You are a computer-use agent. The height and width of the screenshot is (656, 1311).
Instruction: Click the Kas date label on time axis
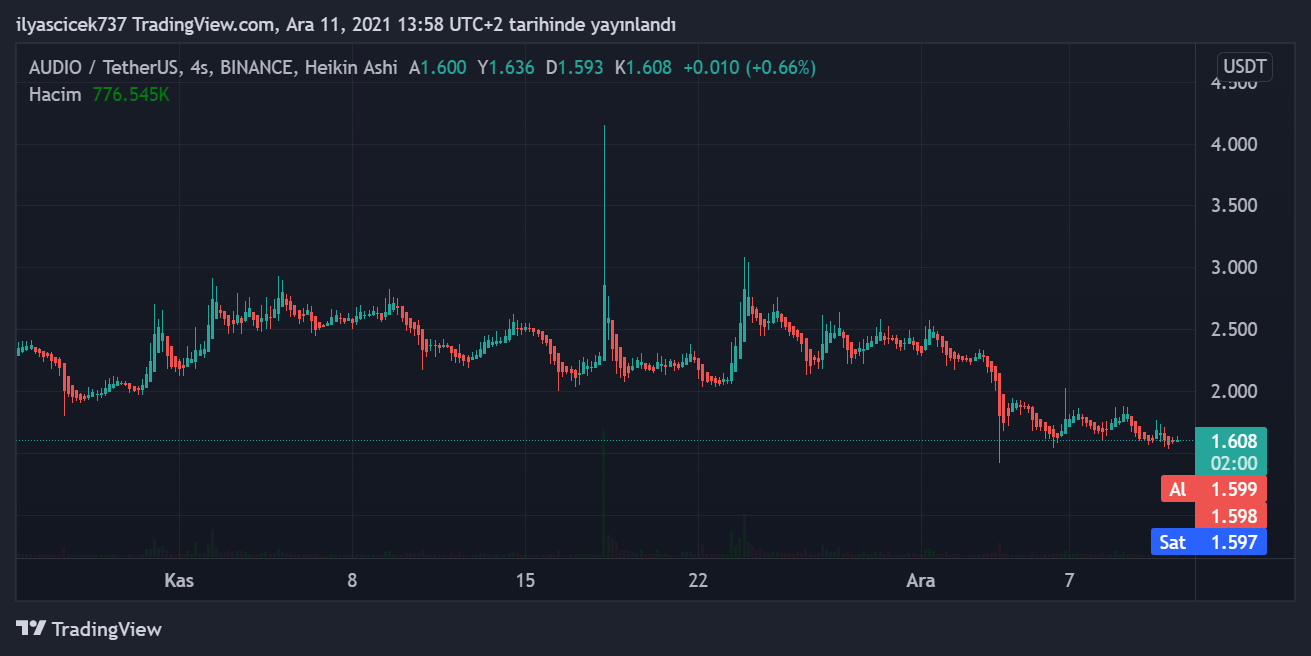(x=179, y=580)
